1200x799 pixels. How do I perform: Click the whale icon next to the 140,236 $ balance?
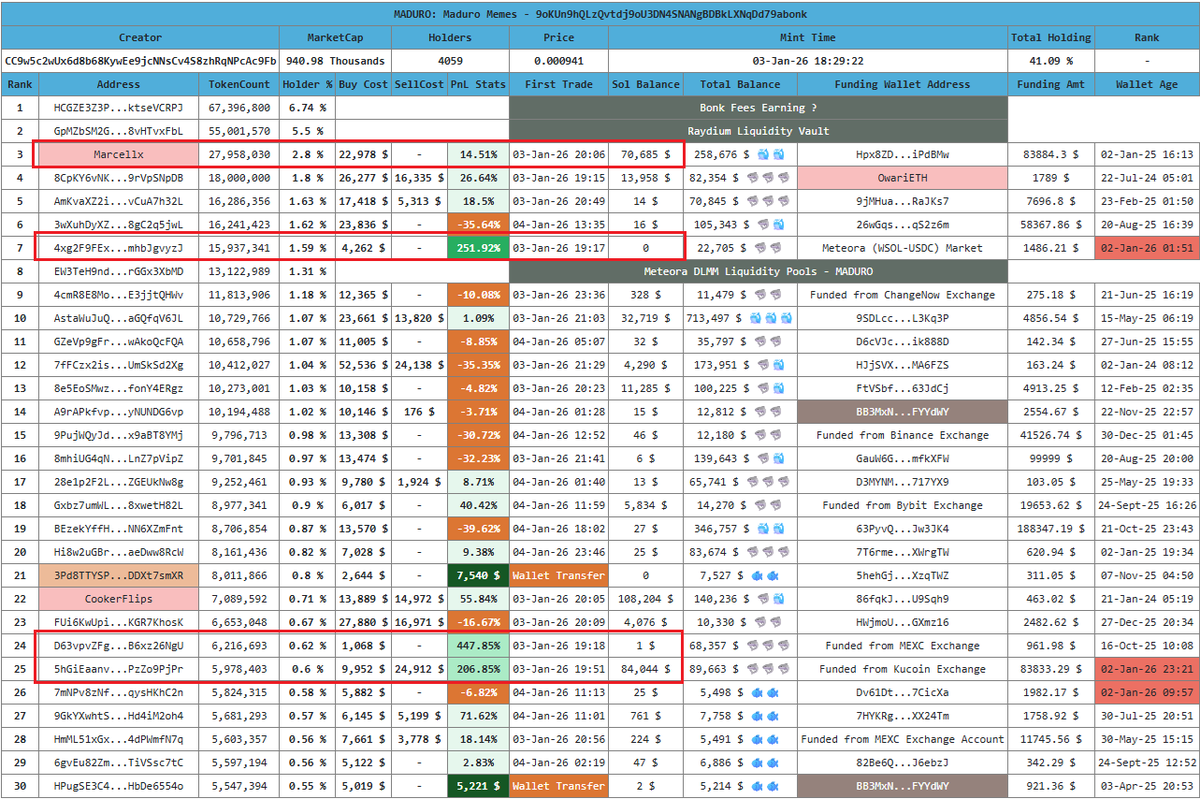point(780,598)
